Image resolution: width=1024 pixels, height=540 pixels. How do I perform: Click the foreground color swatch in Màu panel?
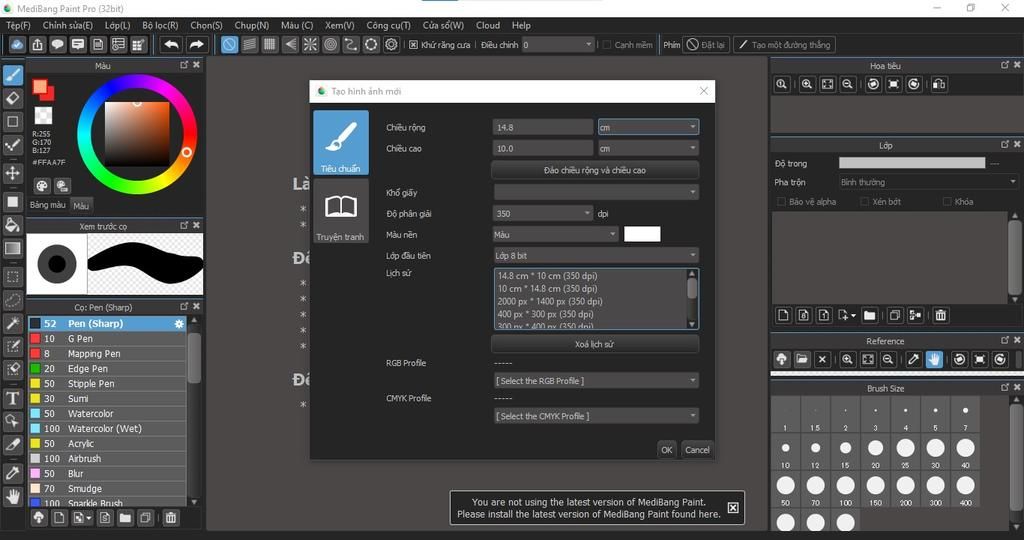coord(40,87)
